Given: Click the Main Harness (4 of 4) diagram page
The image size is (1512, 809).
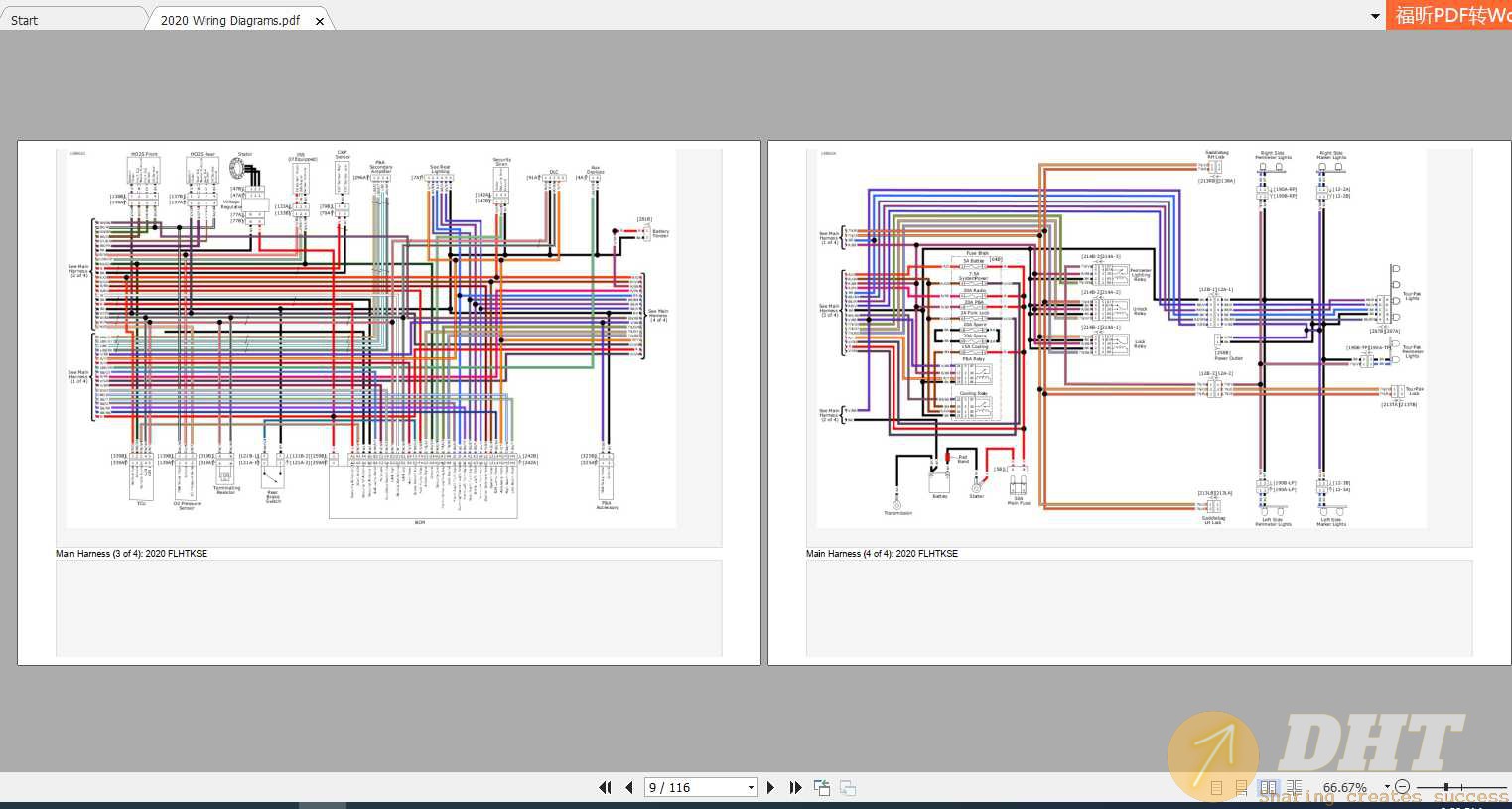Looking at the screenshot, I should pos(1140,402).
